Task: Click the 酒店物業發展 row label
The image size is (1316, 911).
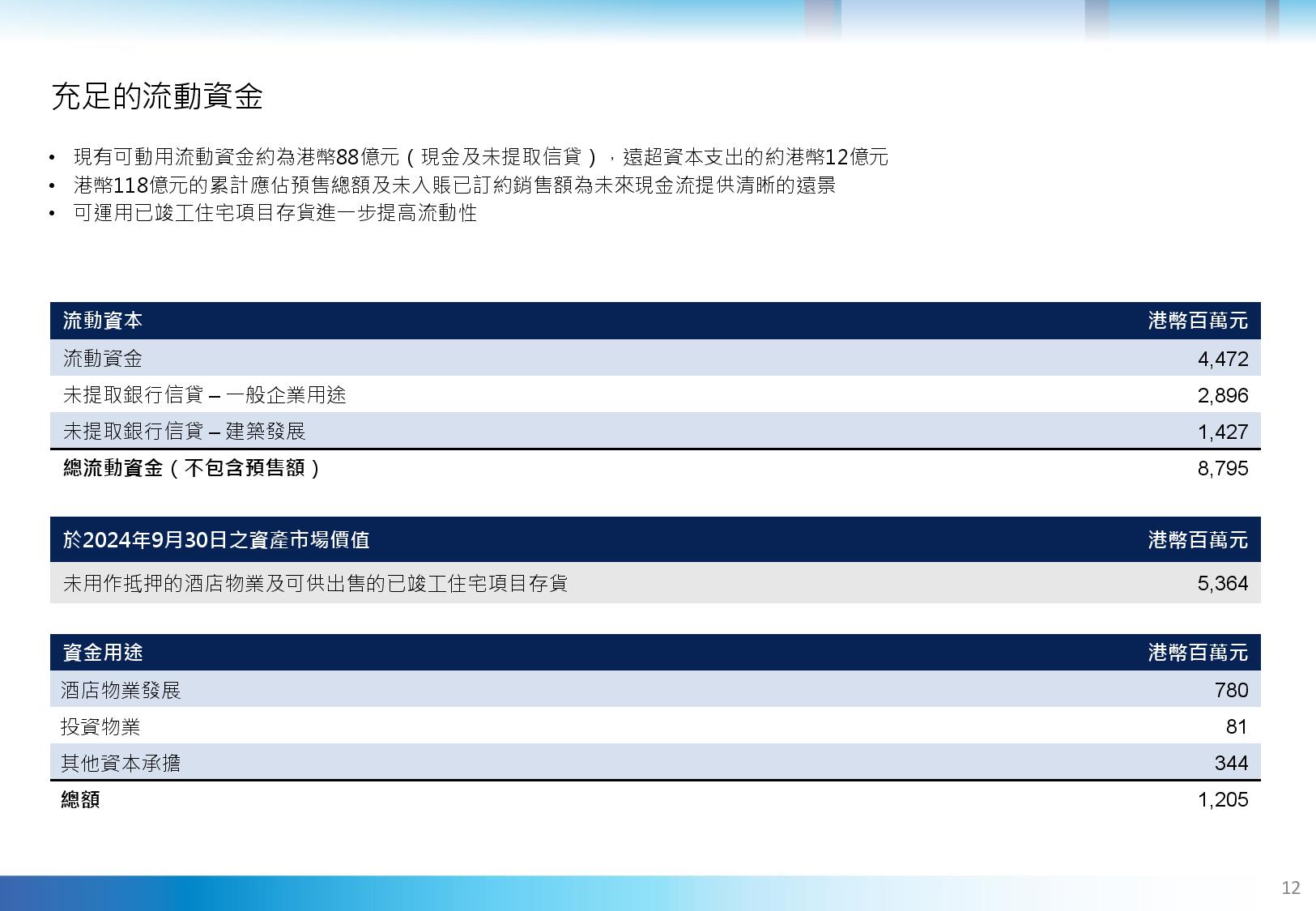Action: tap(121, 690)
